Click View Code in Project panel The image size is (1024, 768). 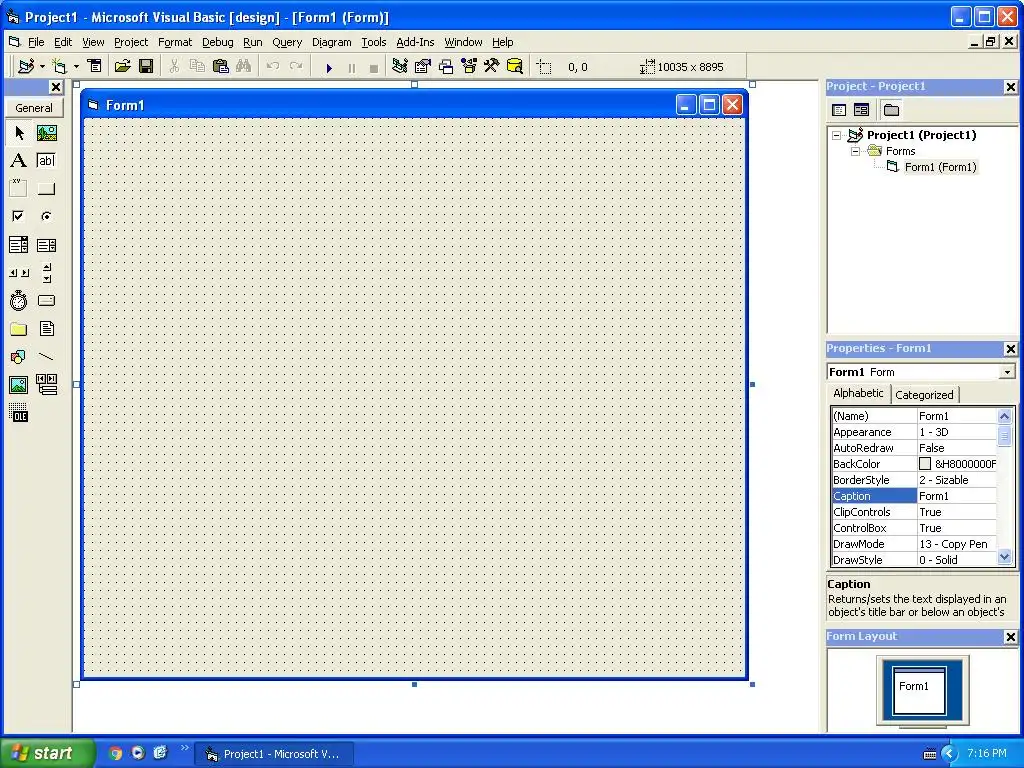pos(839,110)
